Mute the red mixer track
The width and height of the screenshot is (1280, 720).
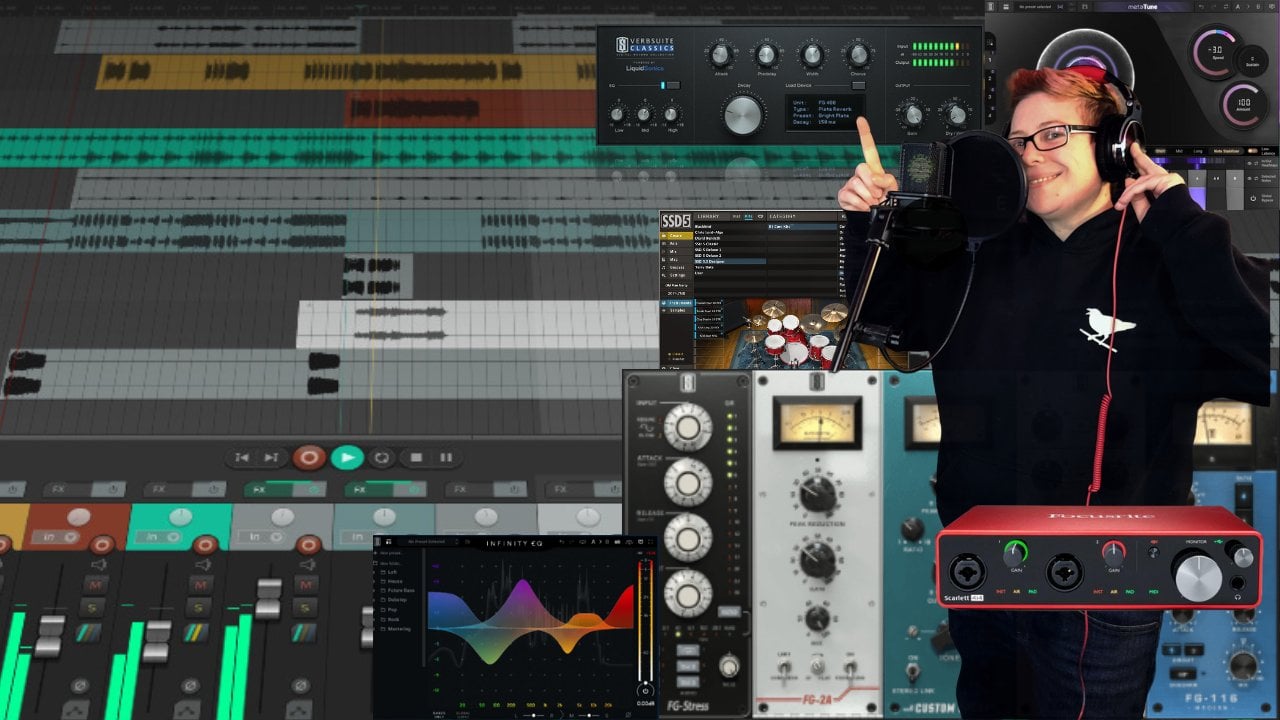tap(97, 584)
